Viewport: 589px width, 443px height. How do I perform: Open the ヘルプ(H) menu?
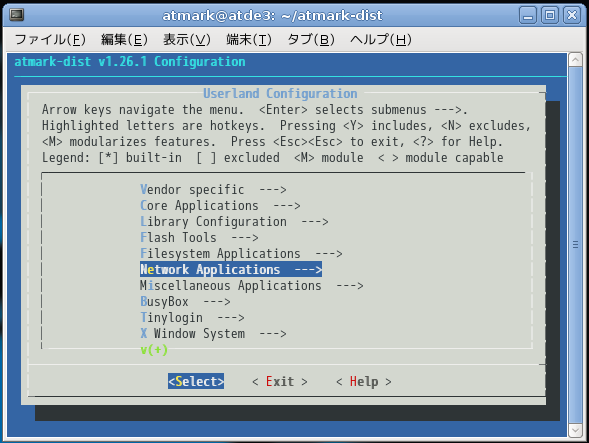point(381,39)
